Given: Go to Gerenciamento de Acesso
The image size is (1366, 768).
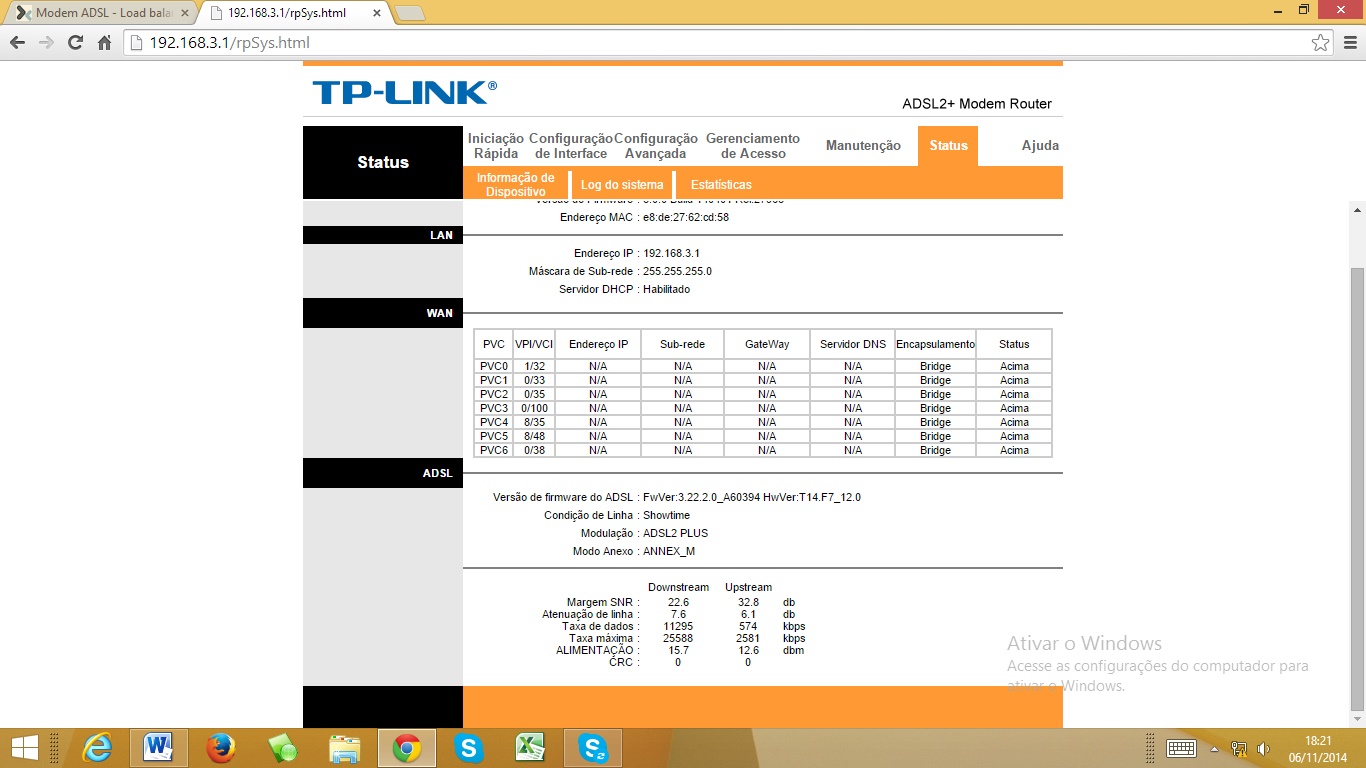Looking at the screenshot, I should point(753,146).
